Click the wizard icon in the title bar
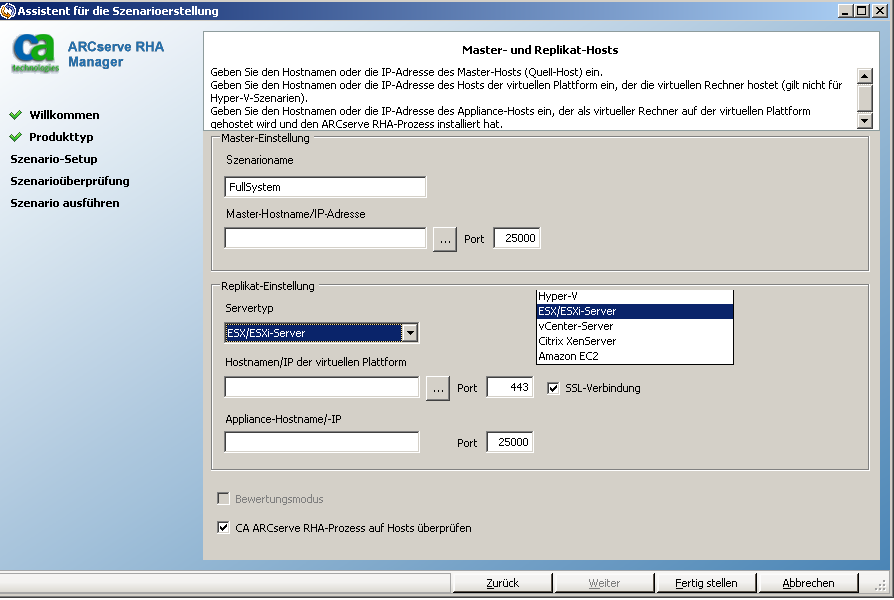 8,10
